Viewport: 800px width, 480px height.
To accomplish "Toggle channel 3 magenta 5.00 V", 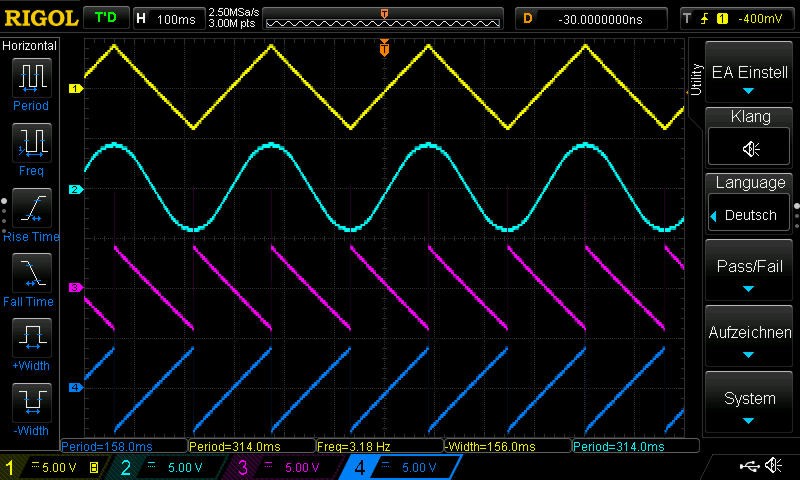I will point(286,467).
